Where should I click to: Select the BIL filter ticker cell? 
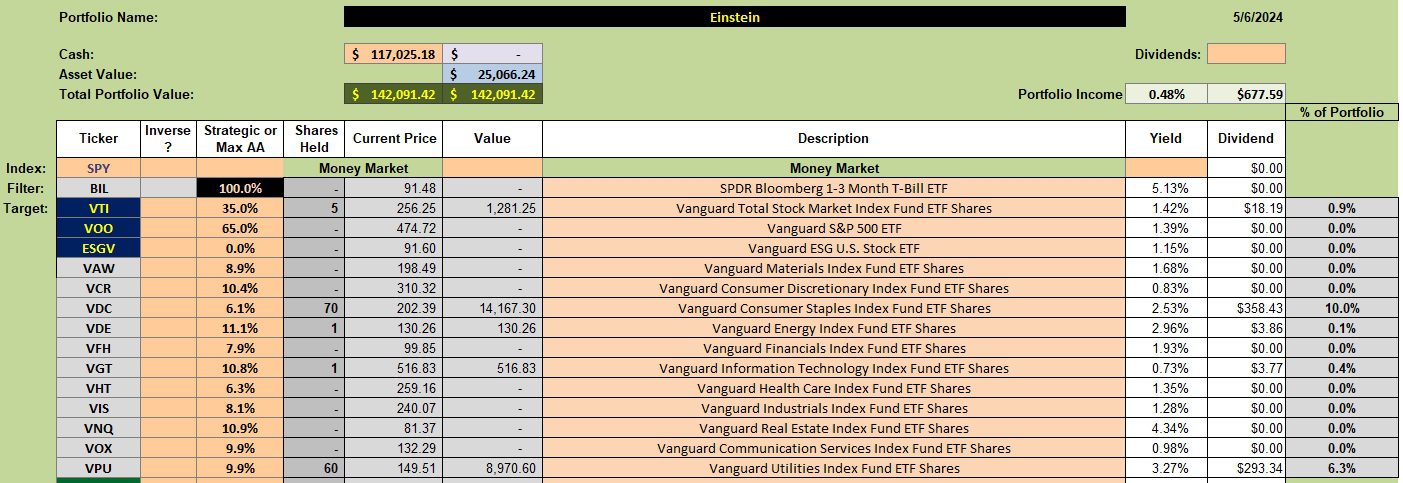click(98, 188)
